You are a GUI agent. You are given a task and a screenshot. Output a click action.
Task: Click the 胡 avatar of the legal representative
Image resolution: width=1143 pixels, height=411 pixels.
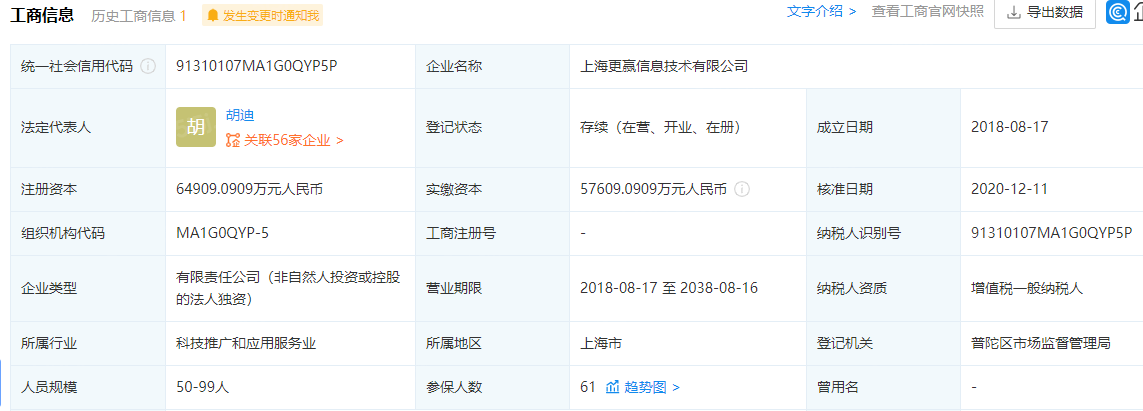(x=196, y=127)
